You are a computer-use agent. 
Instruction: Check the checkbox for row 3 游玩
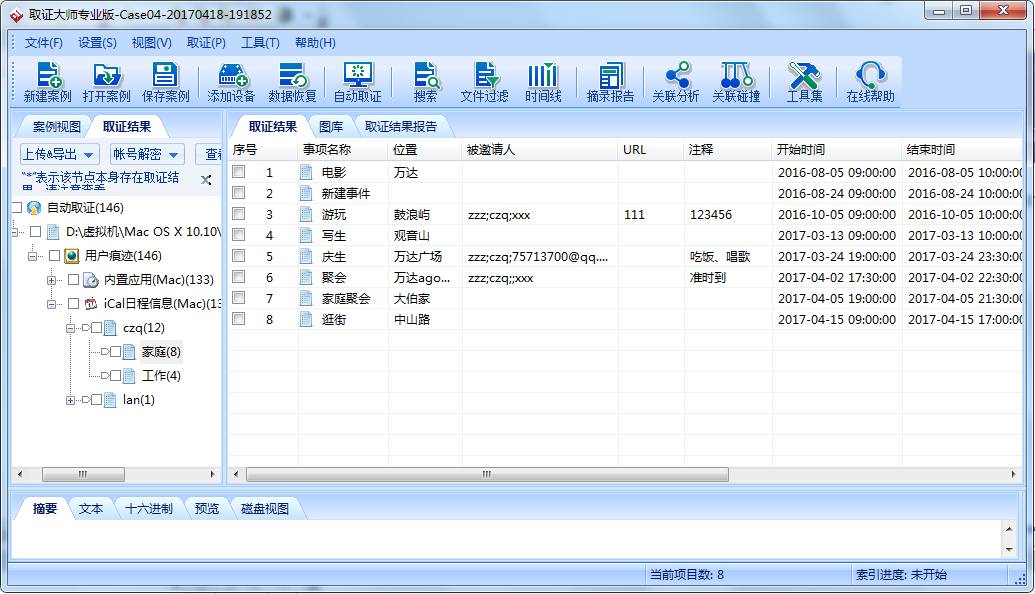point(239,214)
